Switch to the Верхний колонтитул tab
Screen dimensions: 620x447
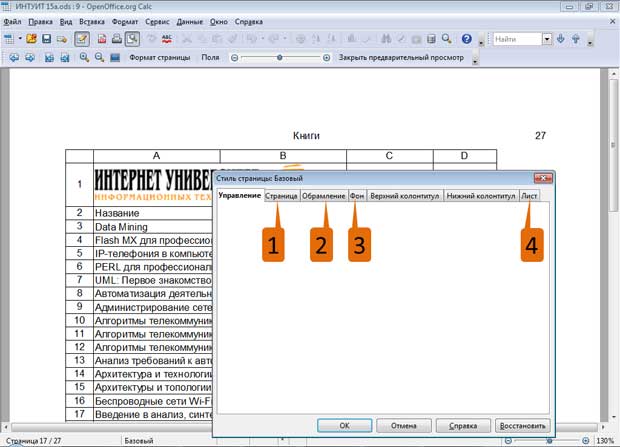[x=405, y=196]
